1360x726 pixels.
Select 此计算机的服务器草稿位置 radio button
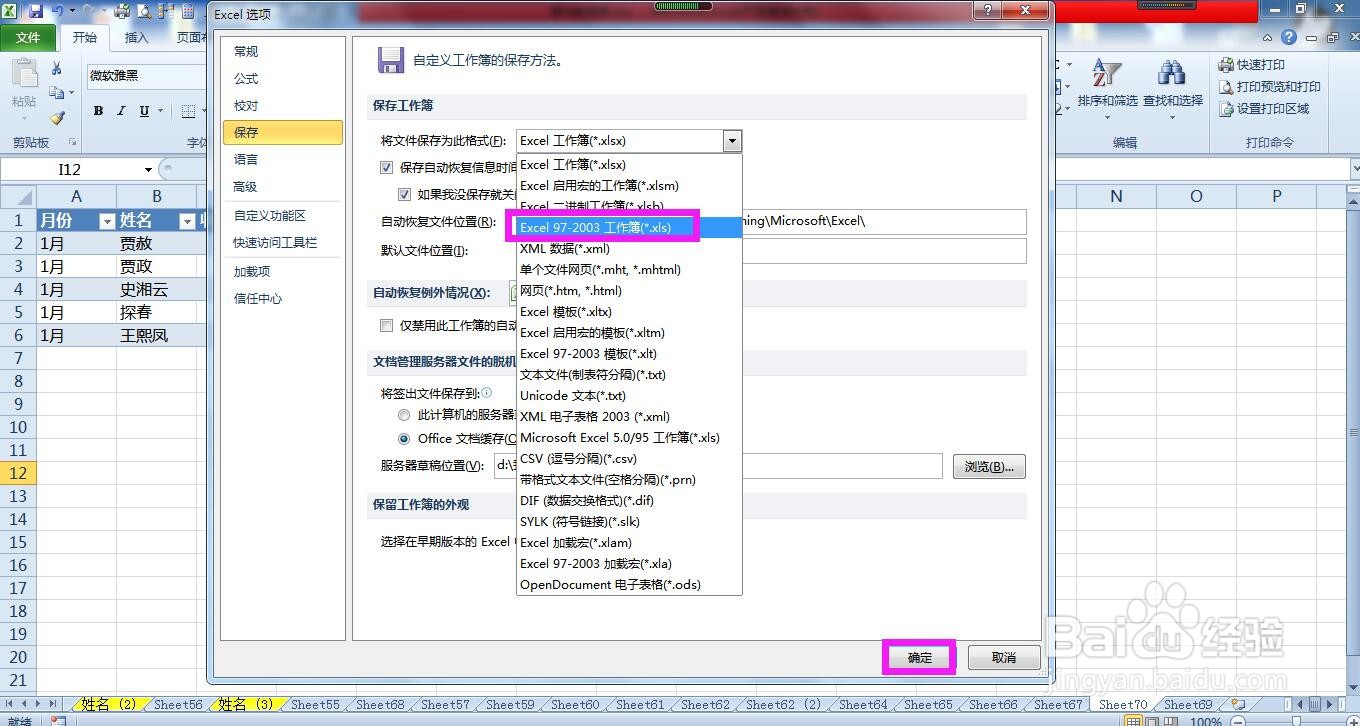(403, 414)
